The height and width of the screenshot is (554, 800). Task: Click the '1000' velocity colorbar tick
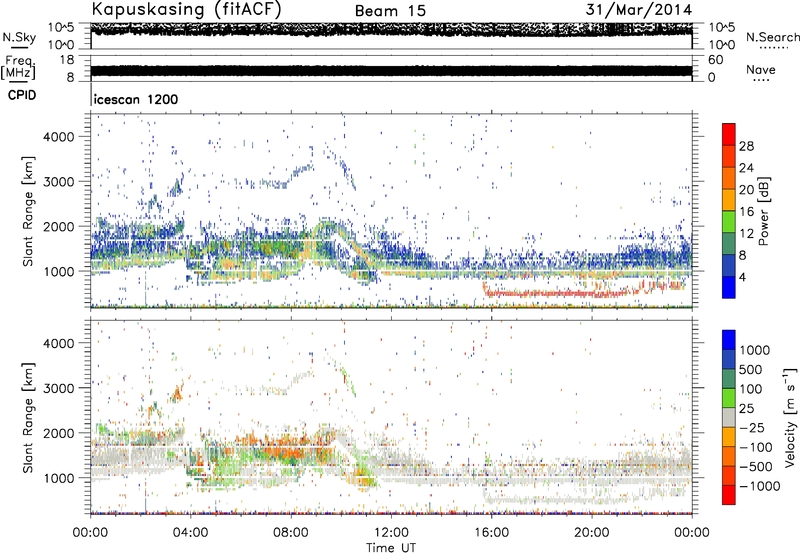coord(755,350)
